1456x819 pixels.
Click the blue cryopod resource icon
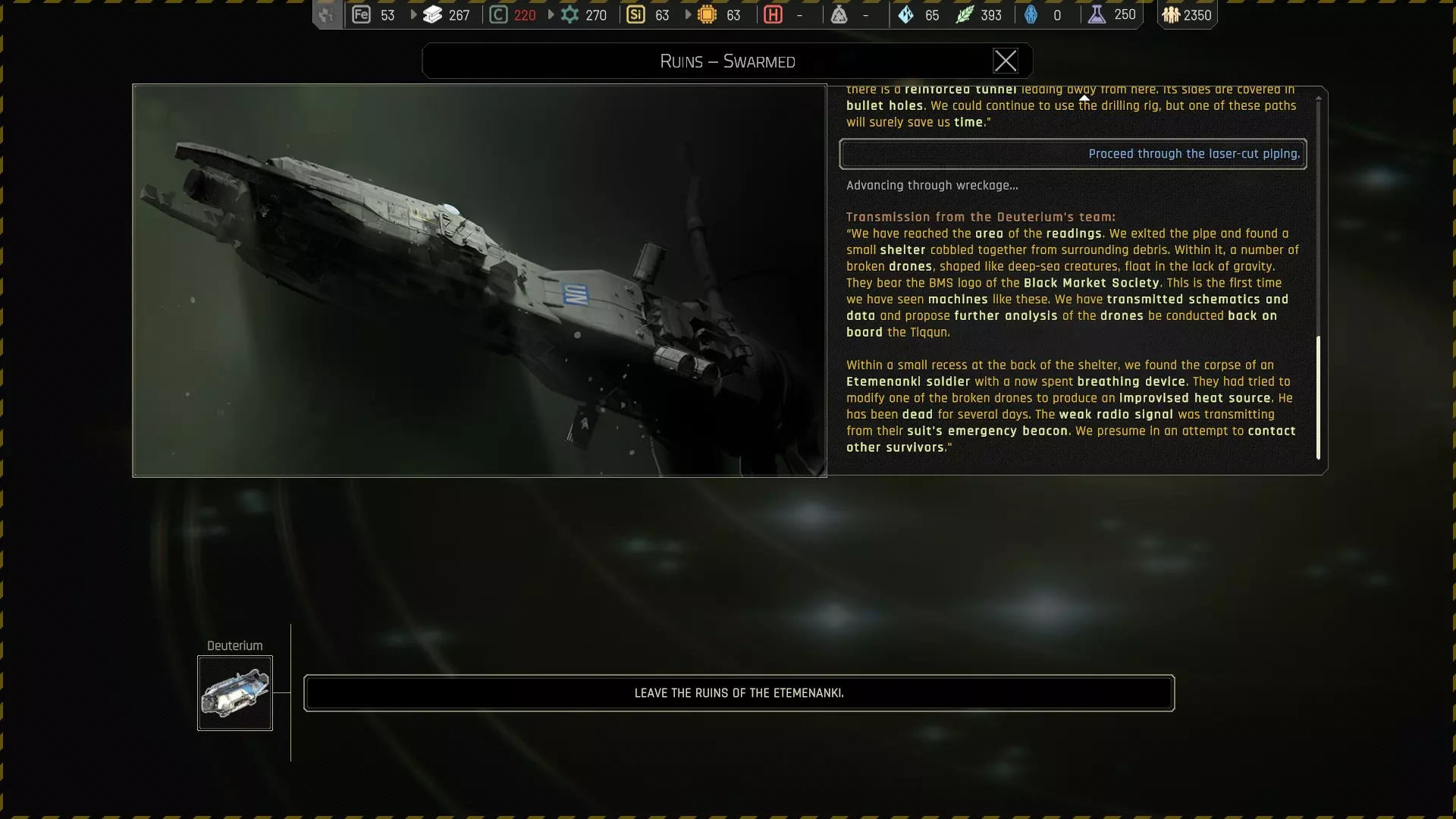1031,14
